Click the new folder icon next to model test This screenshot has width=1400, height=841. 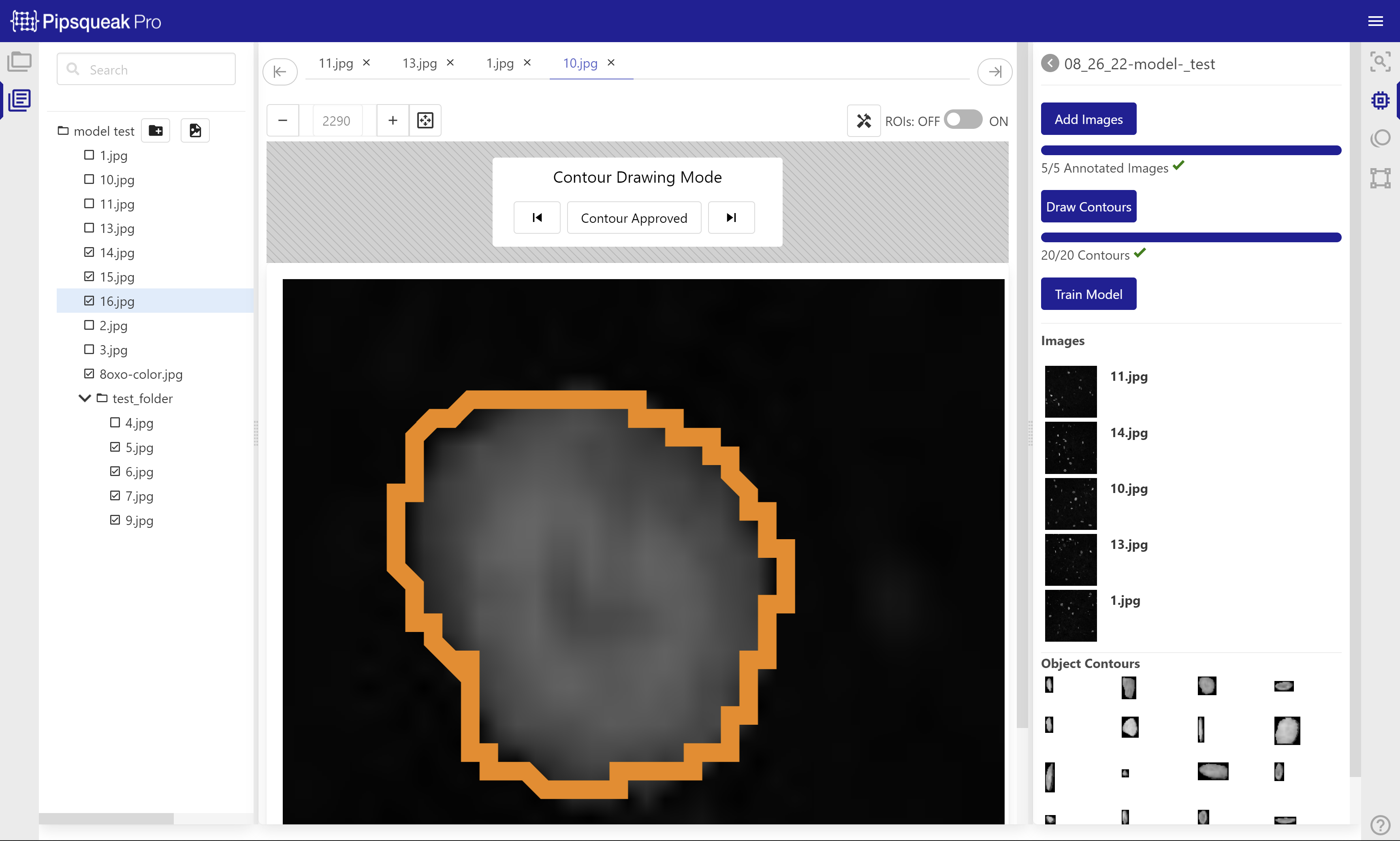156,131
